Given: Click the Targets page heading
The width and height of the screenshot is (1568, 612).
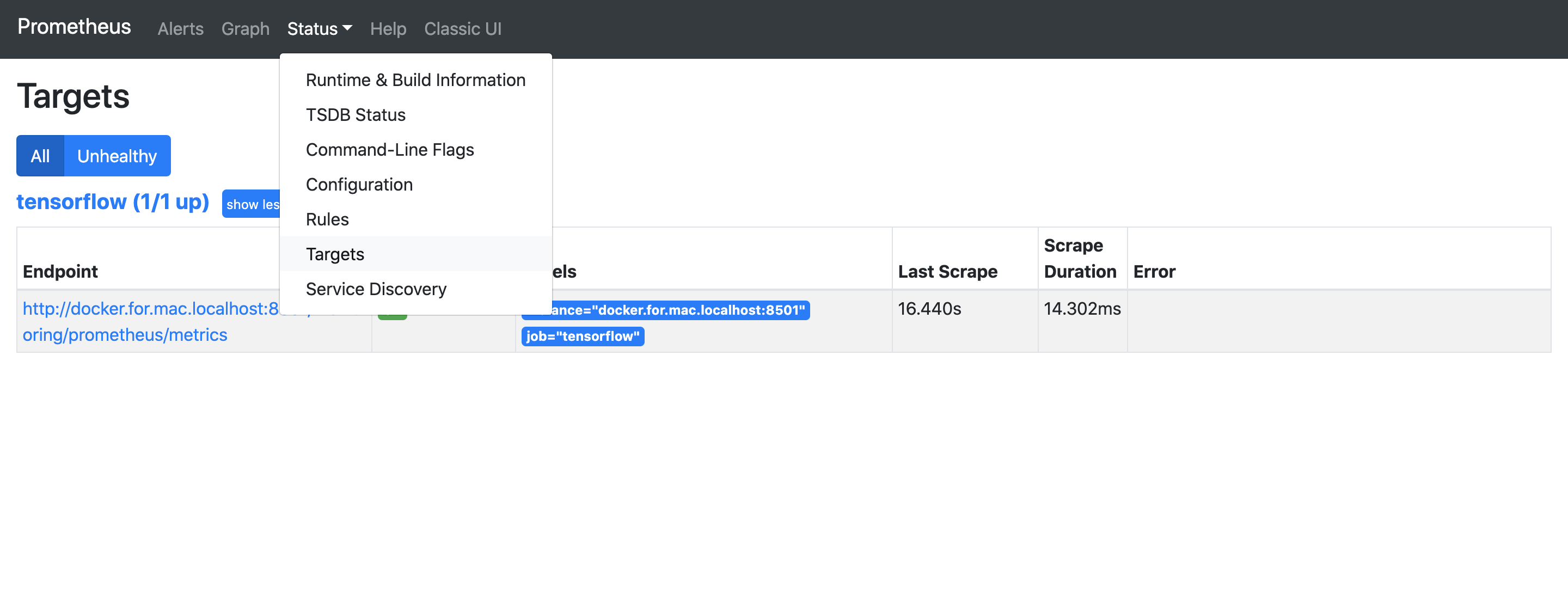Looking at the screenshot, I should [x=73, y=96].
